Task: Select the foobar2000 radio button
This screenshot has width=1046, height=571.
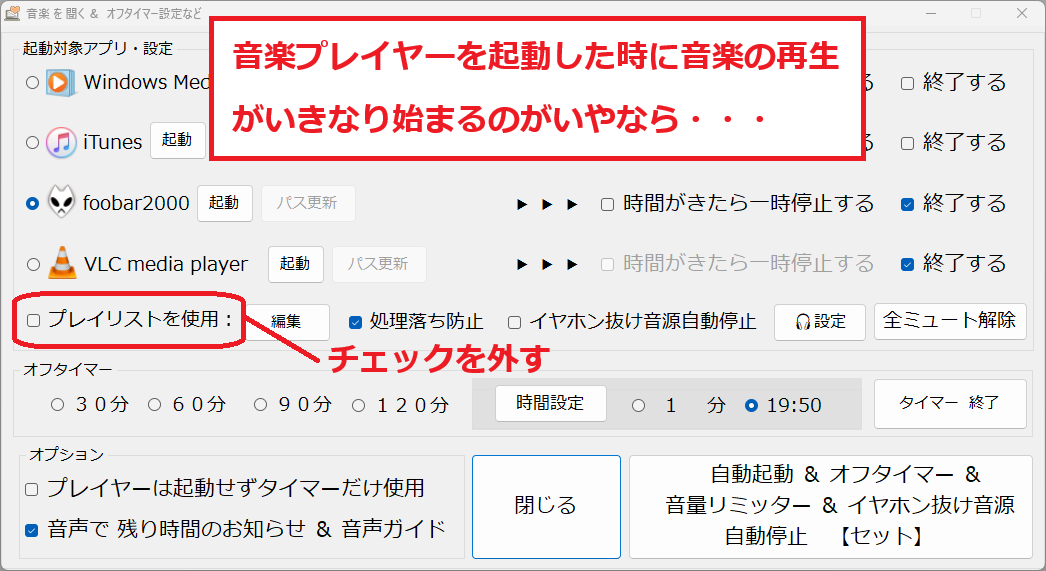Action: coord(33,203)
